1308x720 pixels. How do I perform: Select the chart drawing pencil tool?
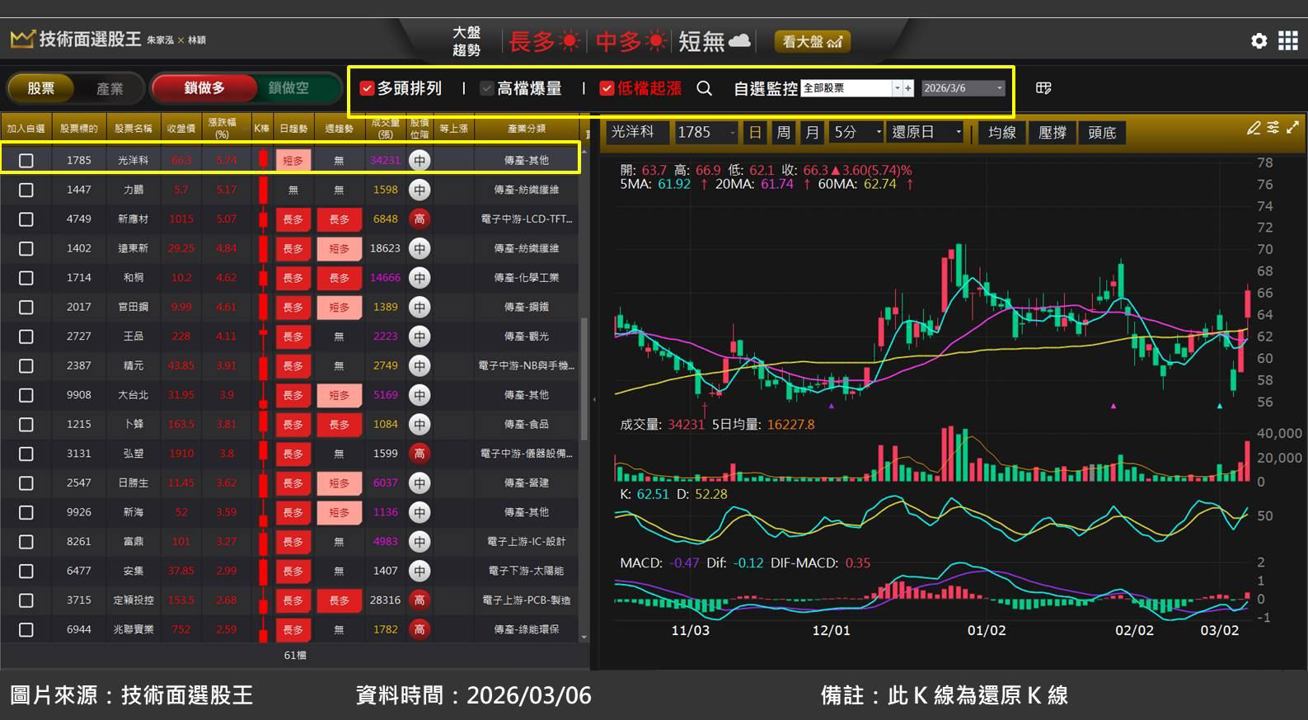click(x=1254, y=128)
